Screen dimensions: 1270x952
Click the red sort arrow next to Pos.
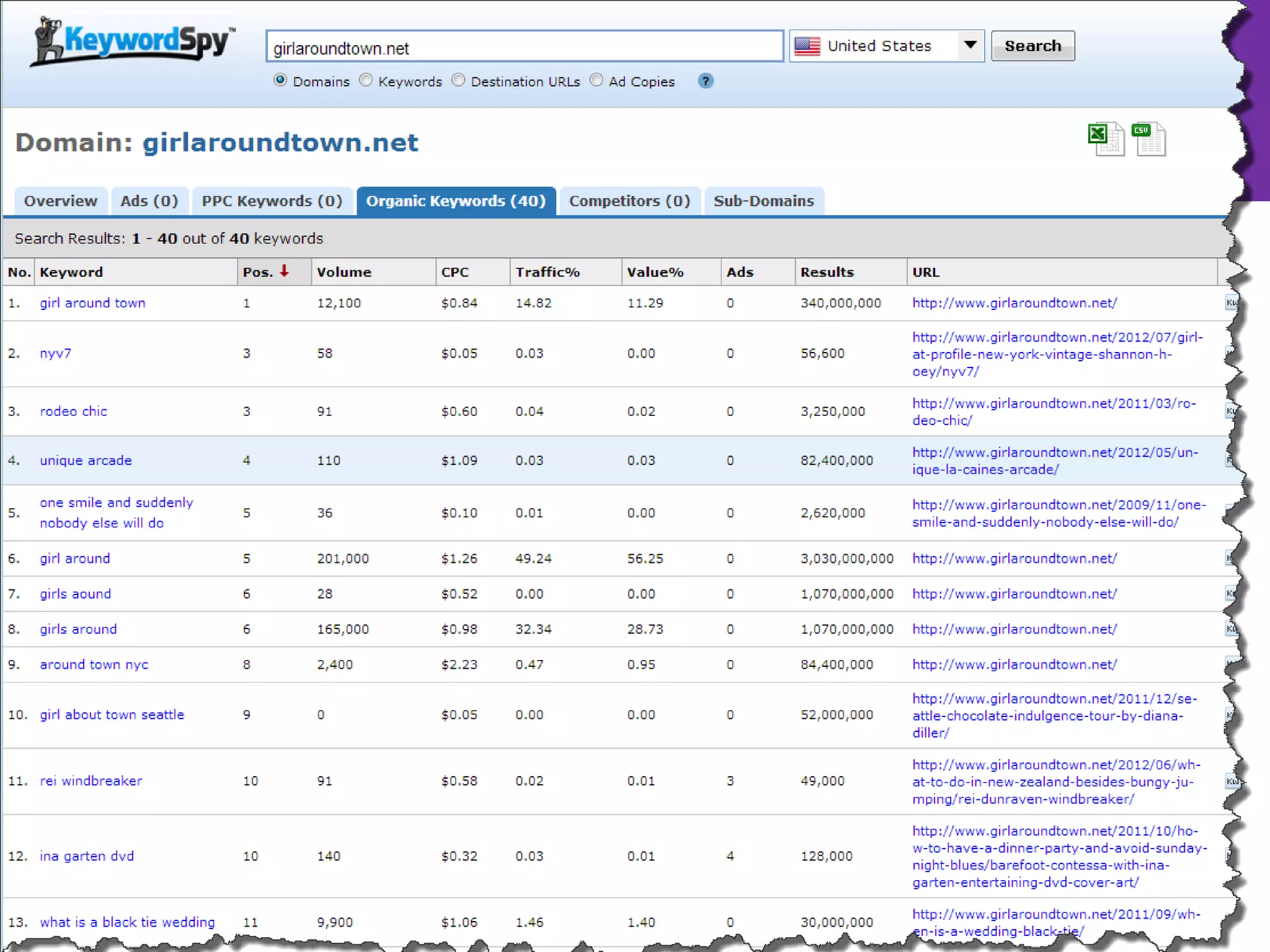pos(284,271)
